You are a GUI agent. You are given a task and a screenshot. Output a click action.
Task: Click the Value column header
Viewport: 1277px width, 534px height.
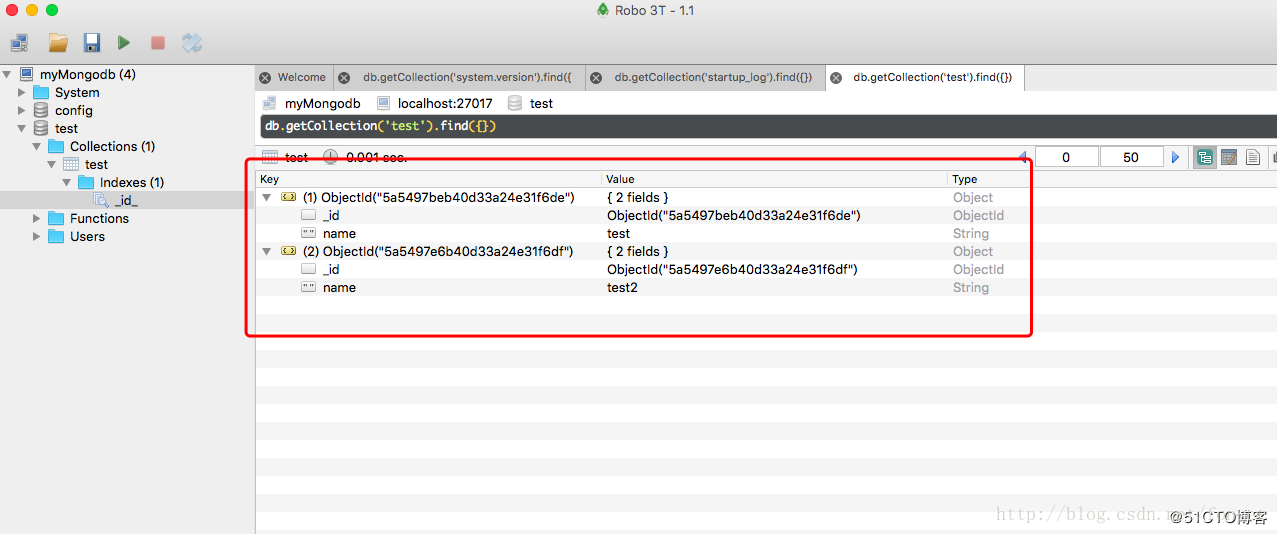775,179
